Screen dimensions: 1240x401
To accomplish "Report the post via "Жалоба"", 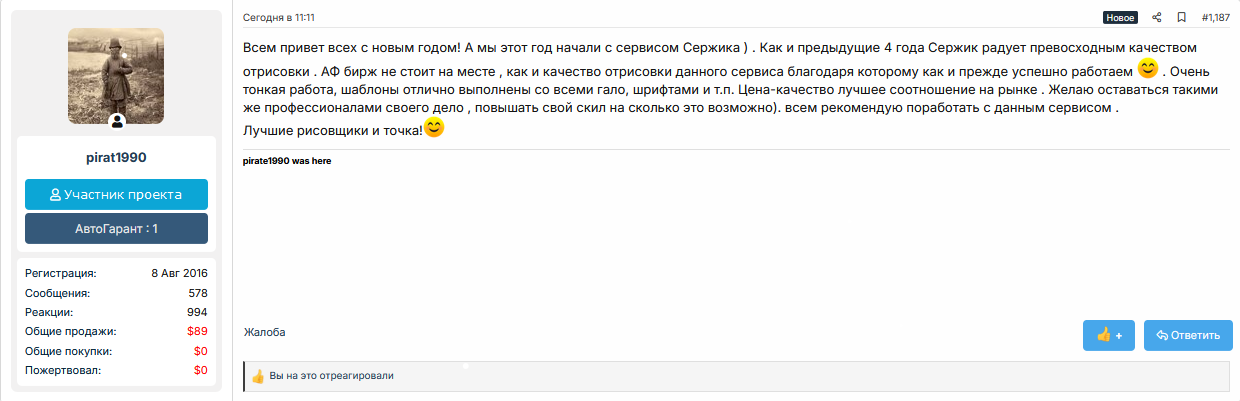I will (264, 333).
